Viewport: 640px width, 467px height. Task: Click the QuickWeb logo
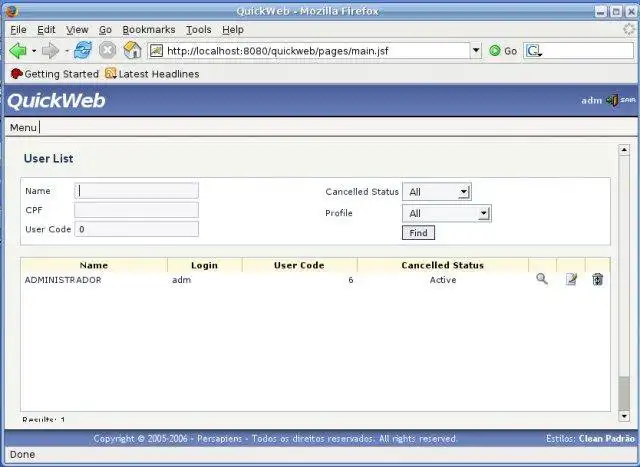[x=56, y=100]
